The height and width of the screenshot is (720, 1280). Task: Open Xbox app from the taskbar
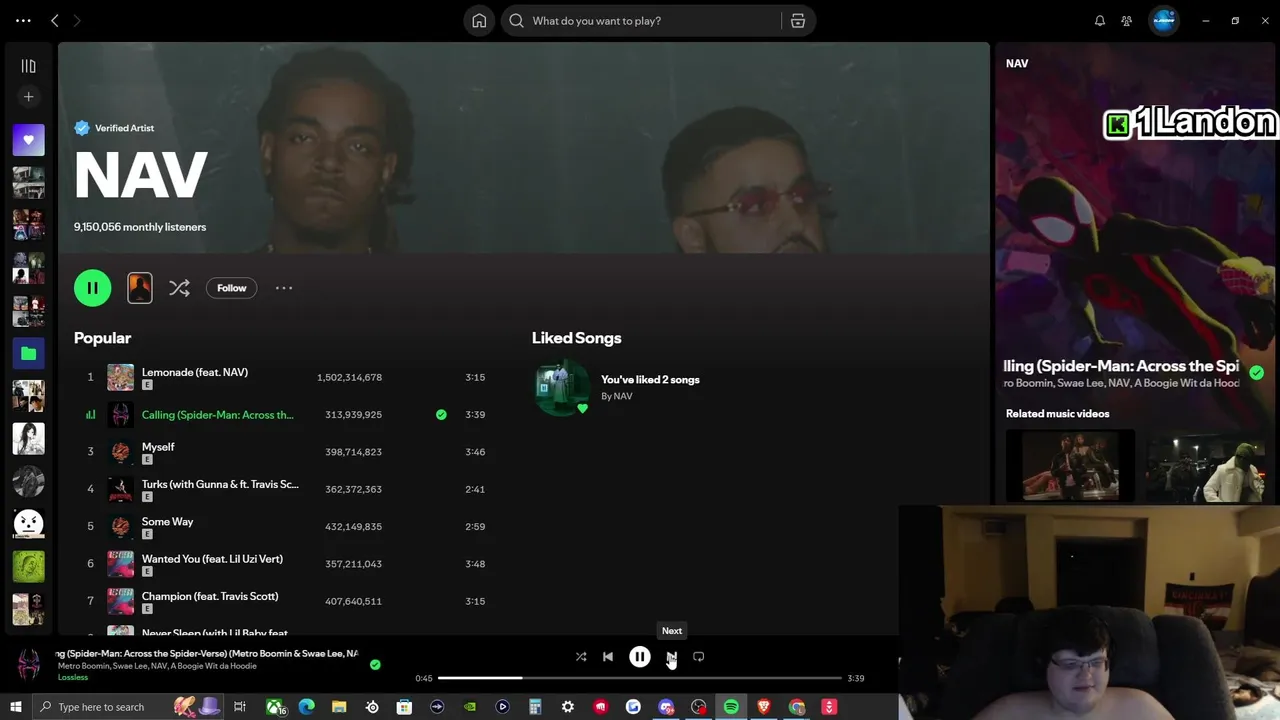(274, 707)
